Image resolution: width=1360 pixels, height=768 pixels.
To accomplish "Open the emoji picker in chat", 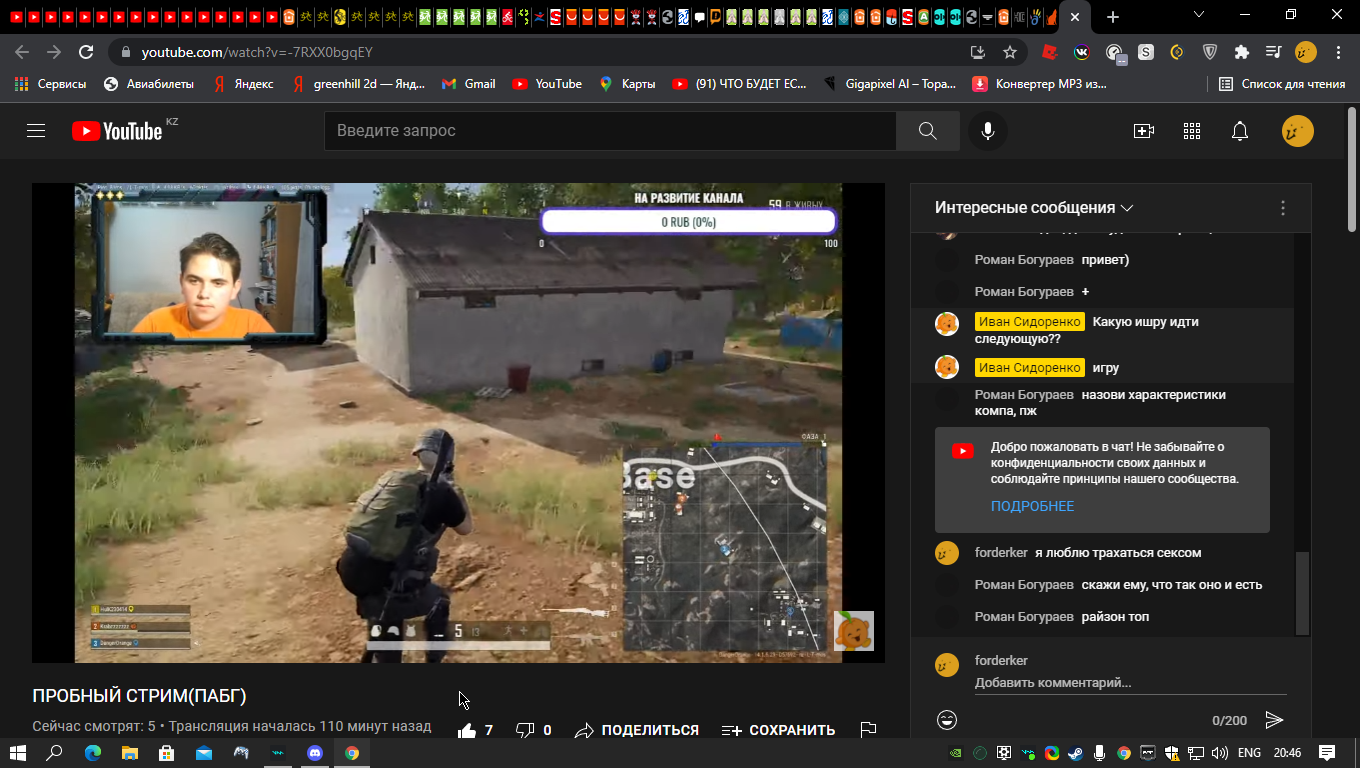I will coord(947,720).
